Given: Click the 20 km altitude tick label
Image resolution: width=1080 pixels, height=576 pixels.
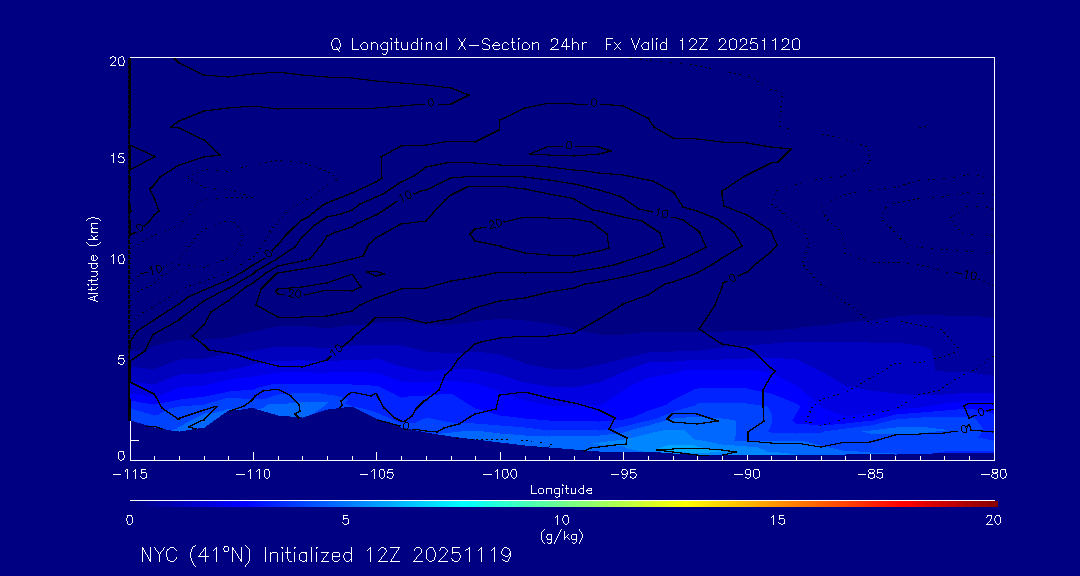Looking at the screenshot, I should coord(116,61).
